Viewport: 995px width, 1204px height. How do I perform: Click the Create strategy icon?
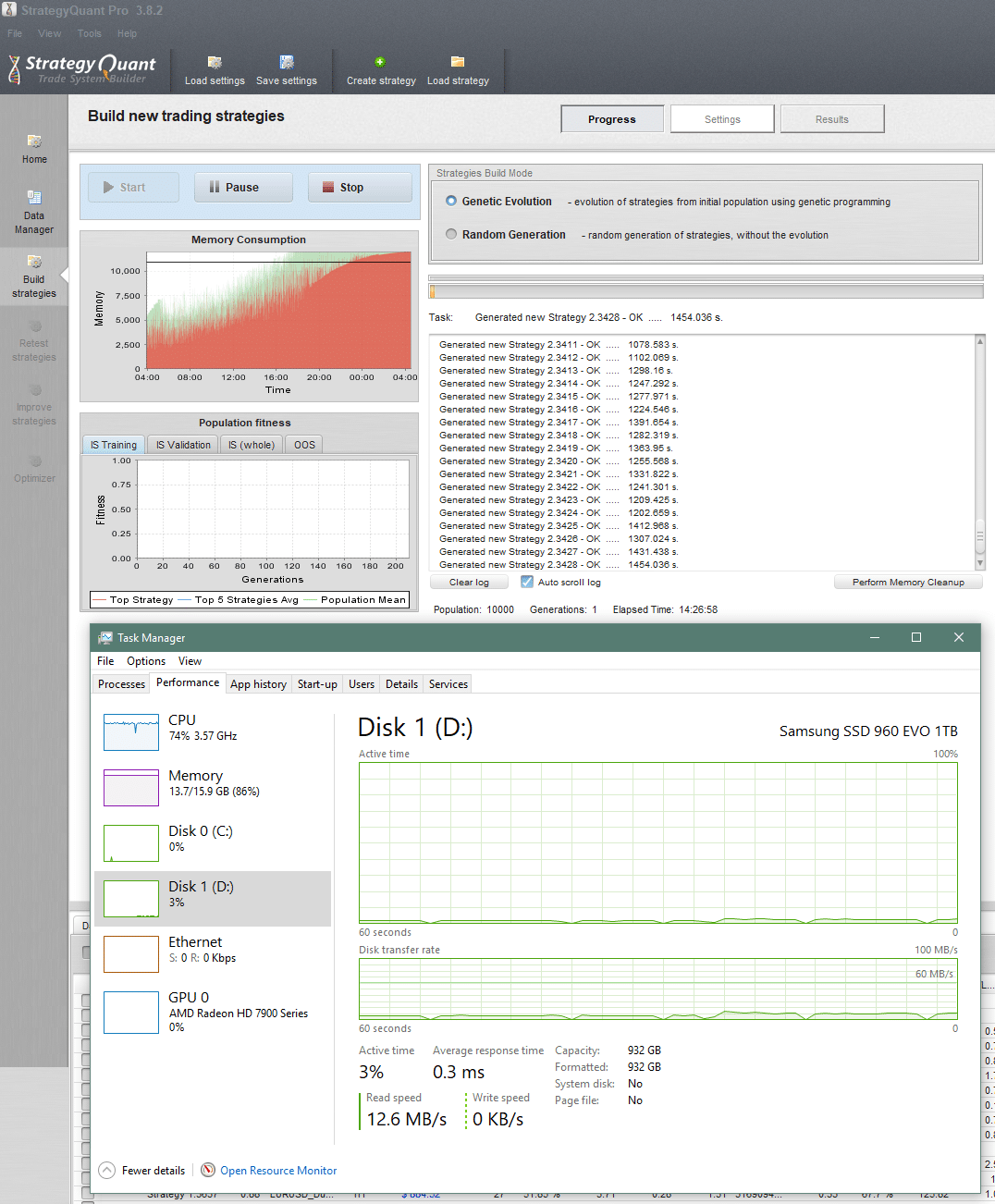(x=380, y=62)
